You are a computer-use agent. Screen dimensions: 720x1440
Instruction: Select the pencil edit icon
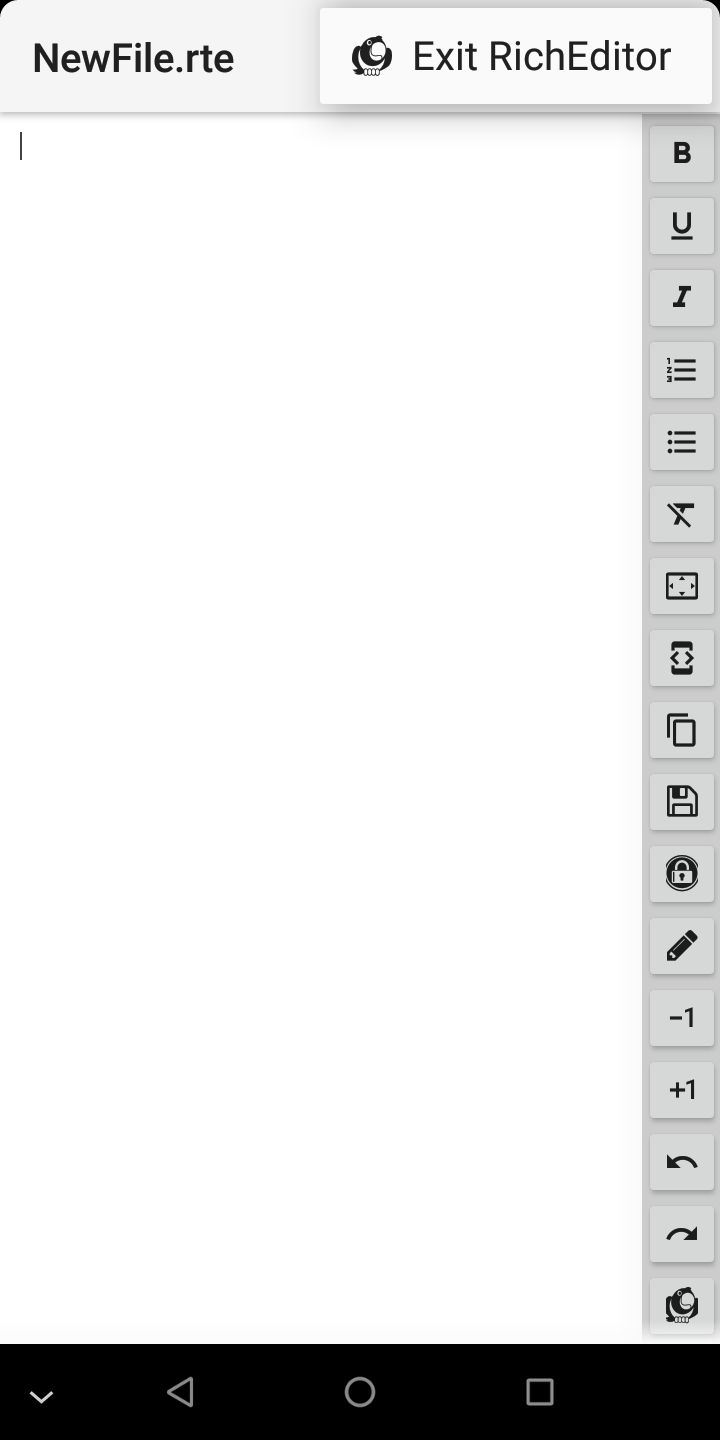point(682,946)
